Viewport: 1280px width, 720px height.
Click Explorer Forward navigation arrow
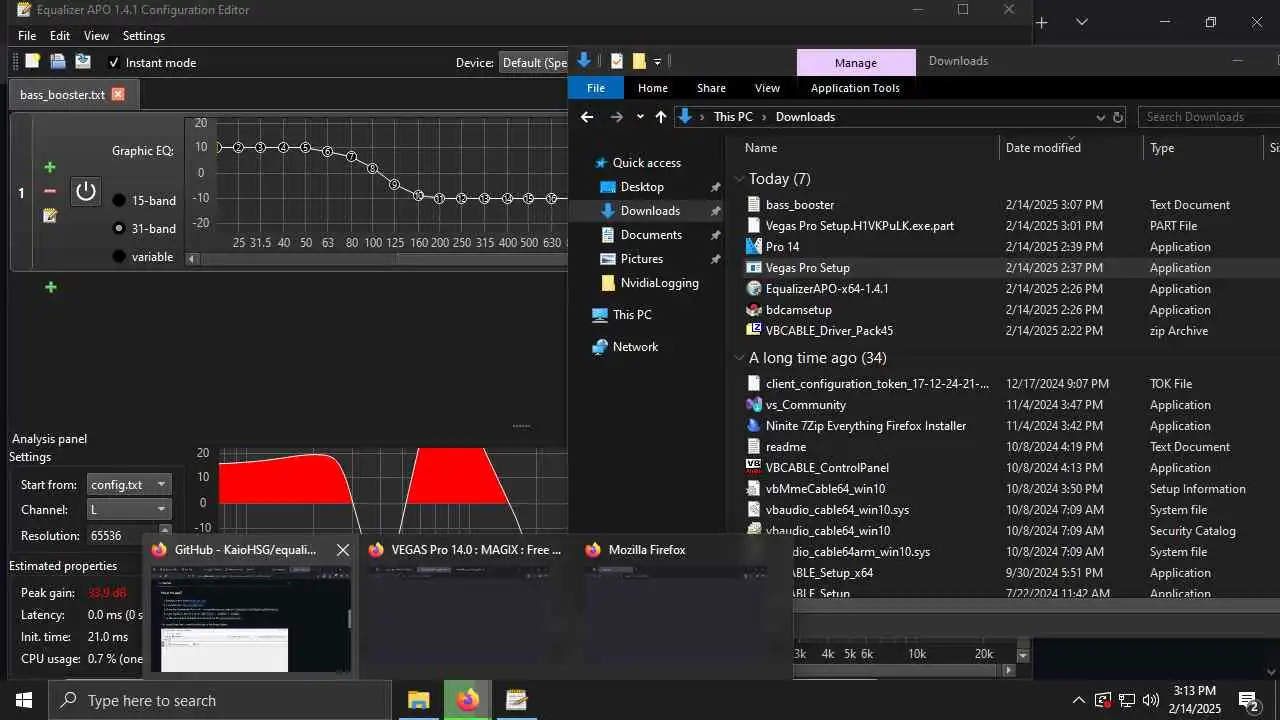[617, 117]
